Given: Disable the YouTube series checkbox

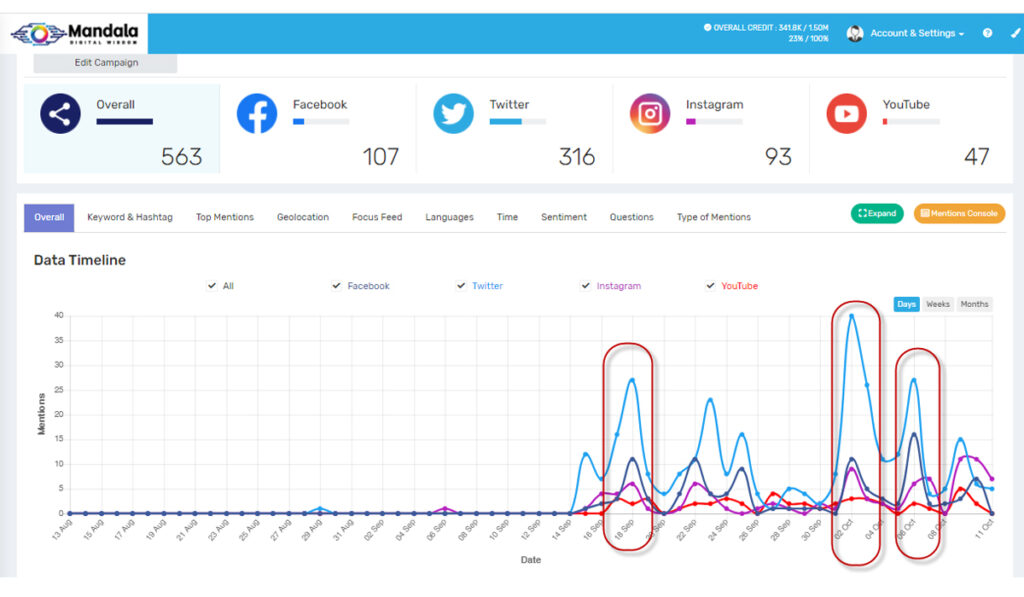Looking at the screenshot, I should [710, 285].
